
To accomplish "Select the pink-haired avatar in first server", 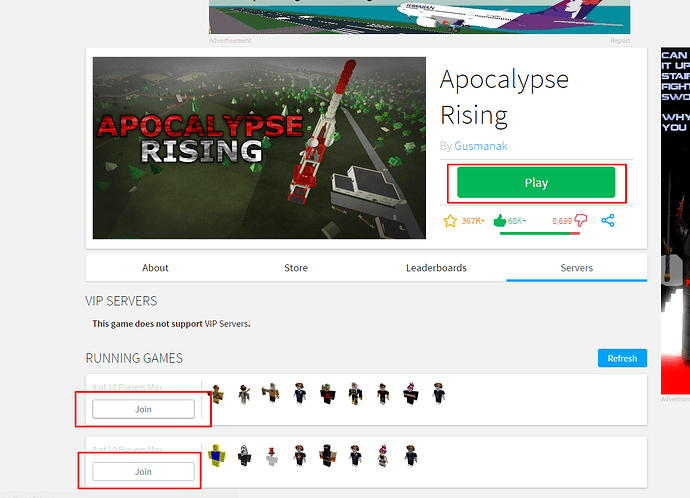I will 411,393.
